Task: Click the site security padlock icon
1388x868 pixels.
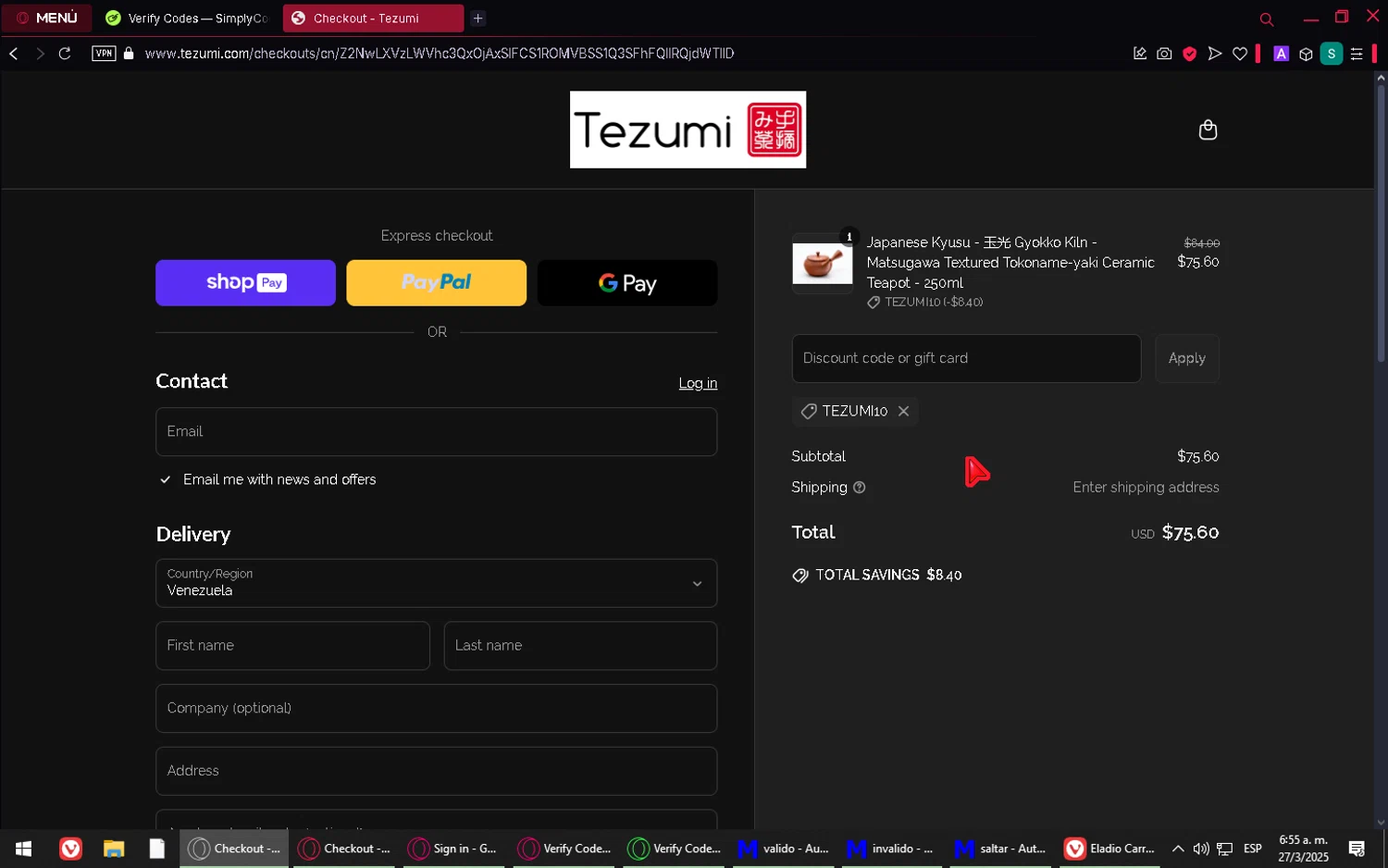Action: [129, 54]
